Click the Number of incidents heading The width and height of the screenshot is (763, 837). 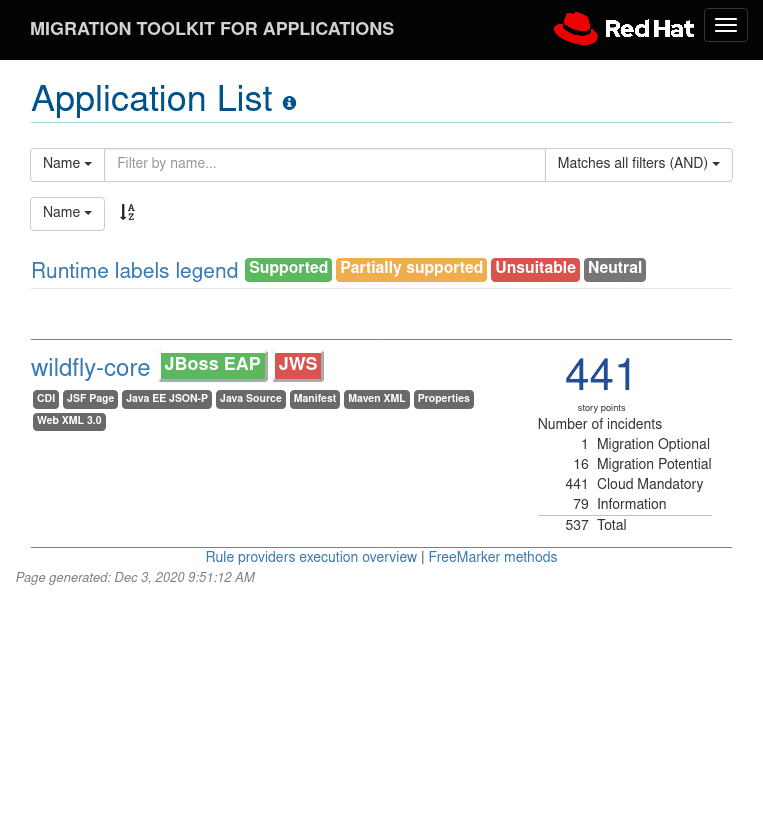pyautogui.click(x=600, y=424)
